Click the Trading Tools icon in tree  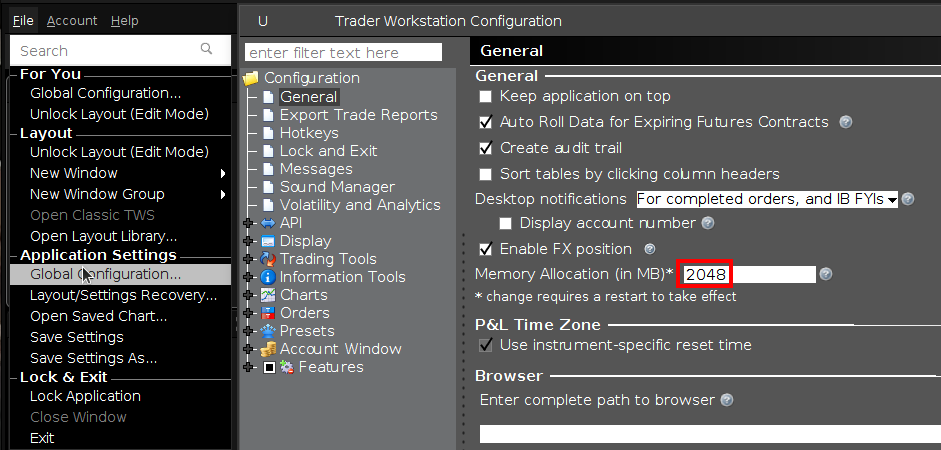[268, 259]
